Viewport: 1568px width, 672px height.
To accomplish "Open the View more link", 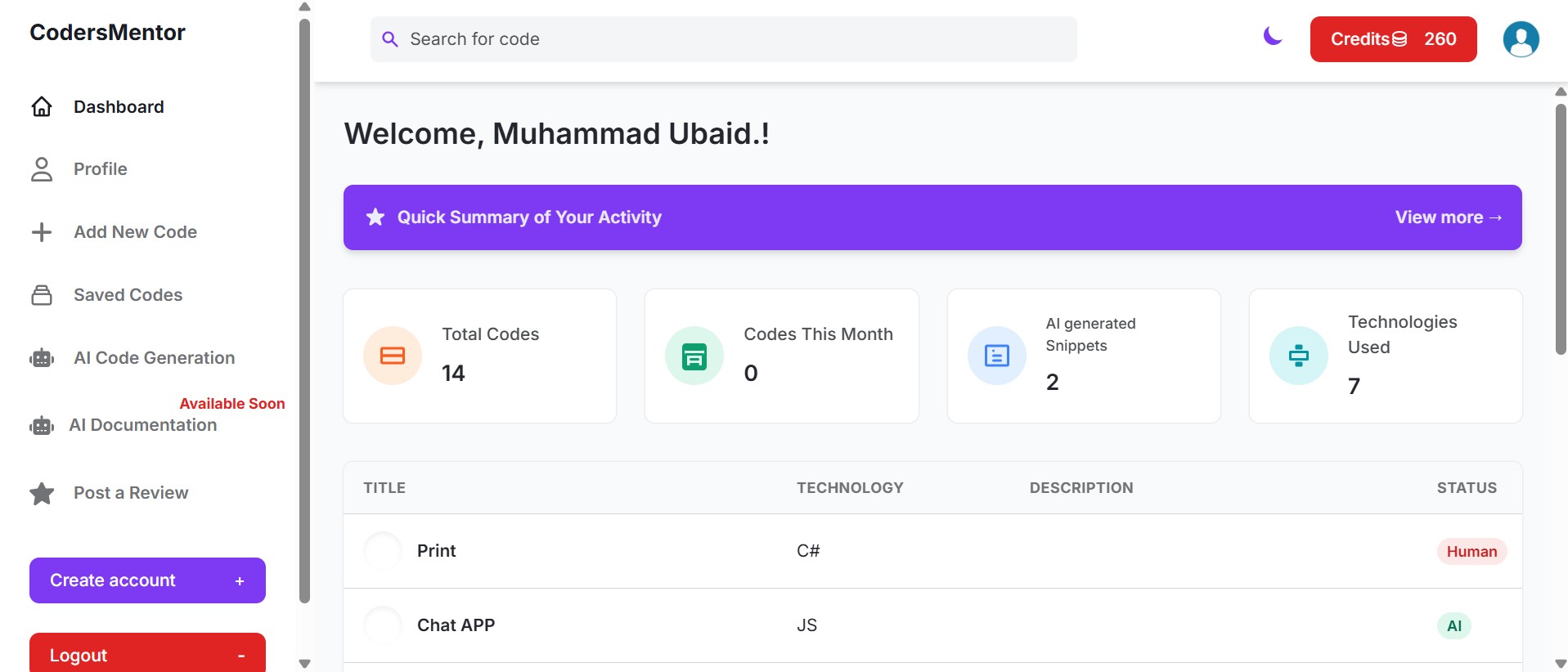I will tap(1449, 217).
